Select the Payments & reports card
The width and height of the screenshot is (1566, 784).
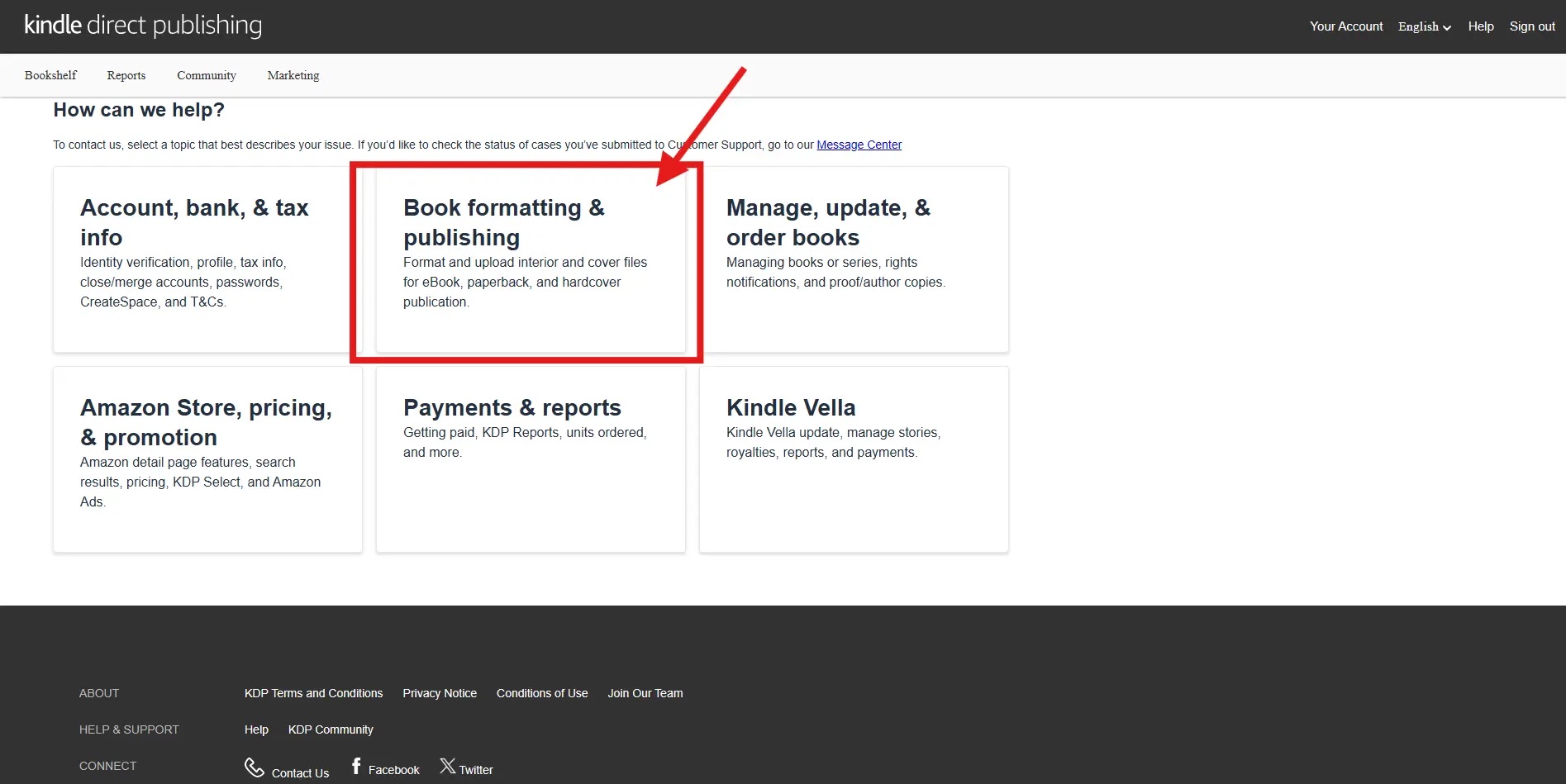(x=531, y=459)
